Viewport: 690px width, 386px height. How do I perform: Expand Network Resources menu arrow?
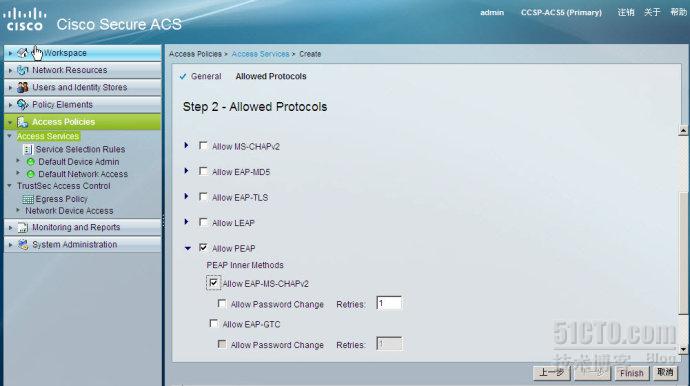tap(11, 70)
